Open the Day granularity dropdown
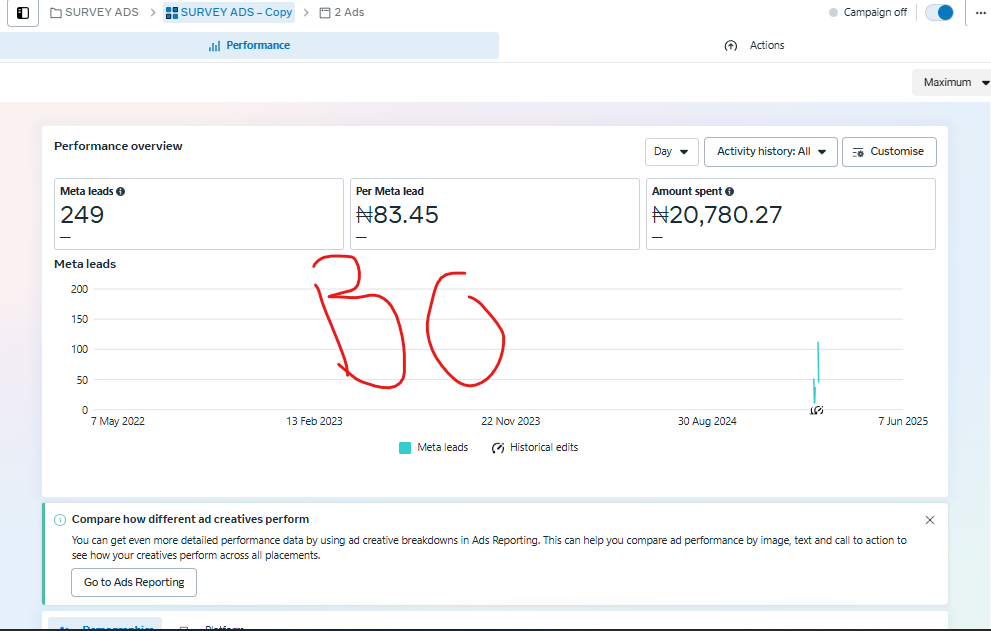991x631 pixels. [671, 152]
